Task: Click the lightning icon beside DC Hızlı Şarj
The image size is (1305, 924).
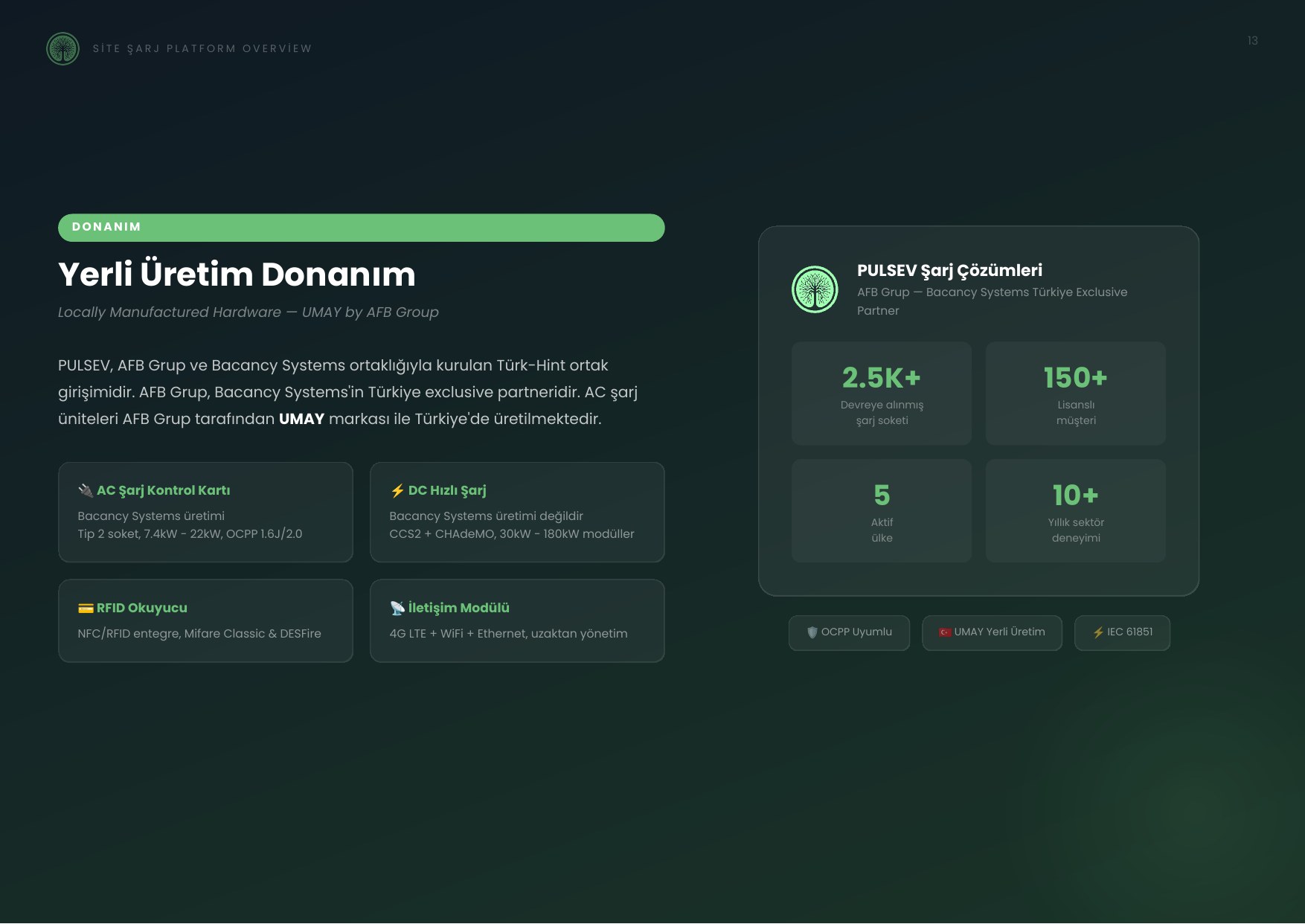Action: tap(397, 490)
